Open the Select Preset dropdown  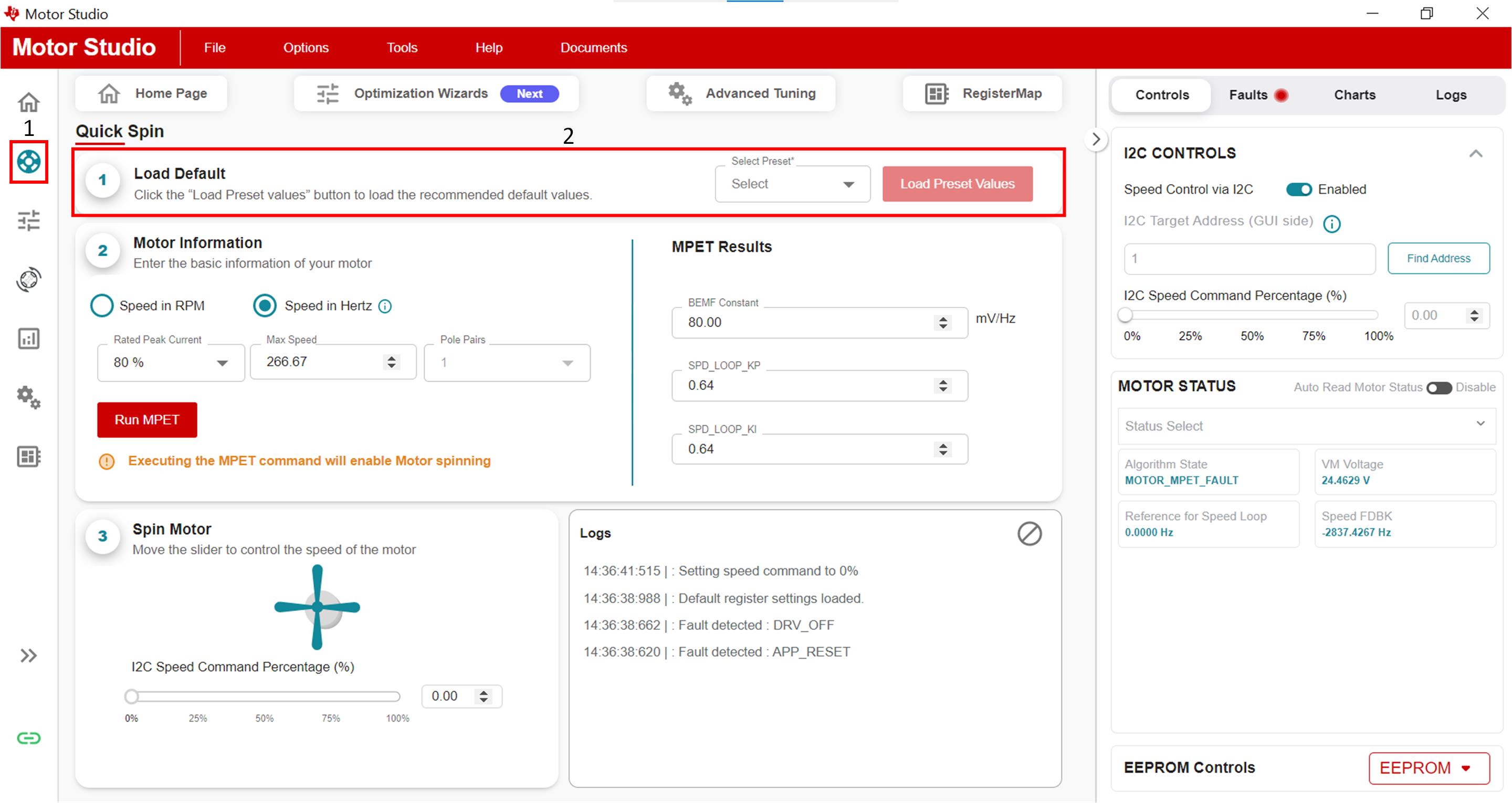click(792, 184)
